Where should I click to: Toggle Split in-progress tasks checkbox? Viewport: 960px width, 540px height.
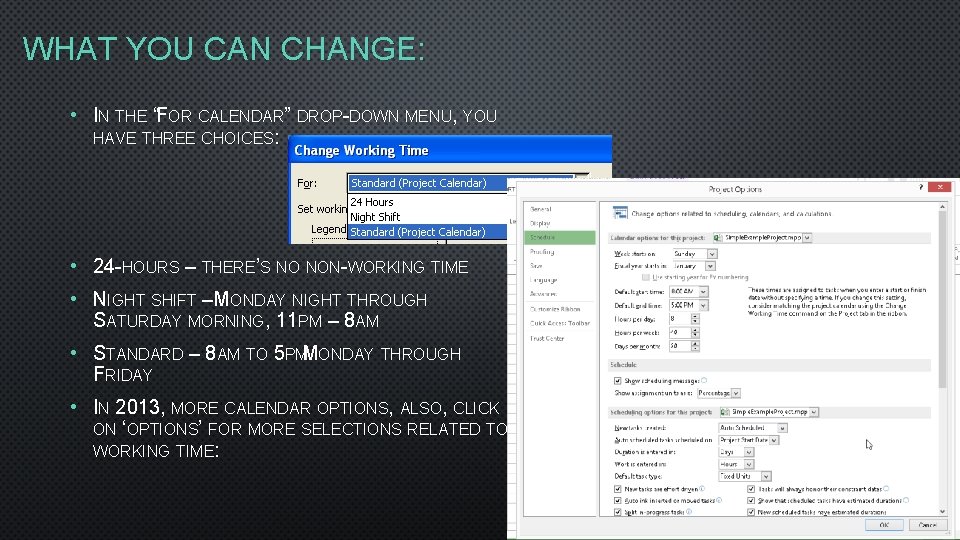pos(617,512)
